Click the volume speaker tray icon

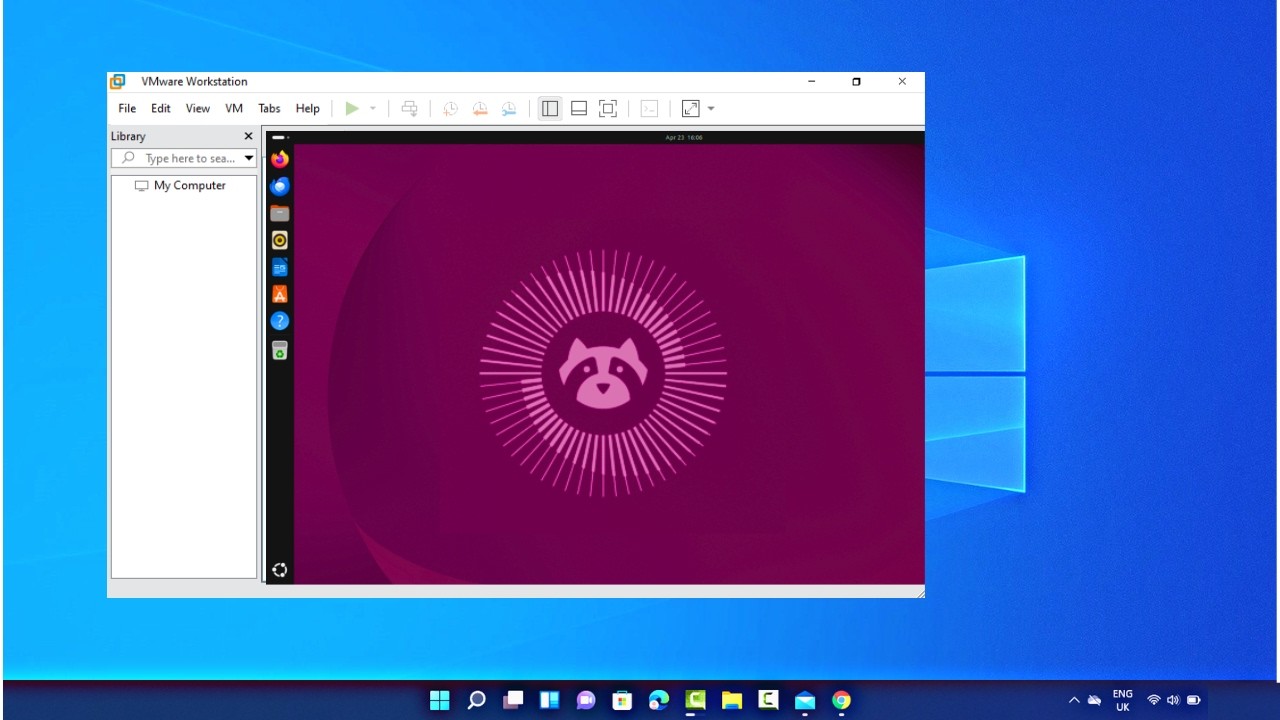[x=1173, y=700]
